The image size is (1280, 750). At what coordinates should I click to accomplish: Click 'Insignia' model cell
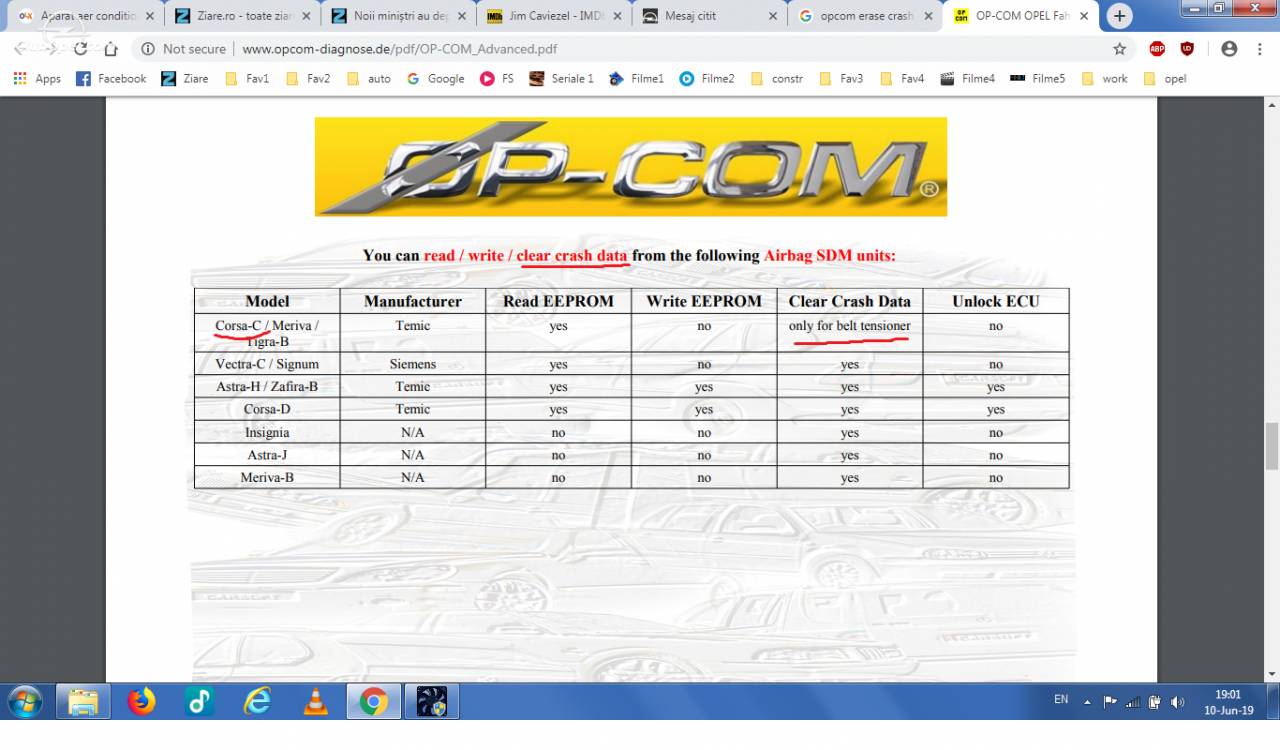click(x=267, y=432)
